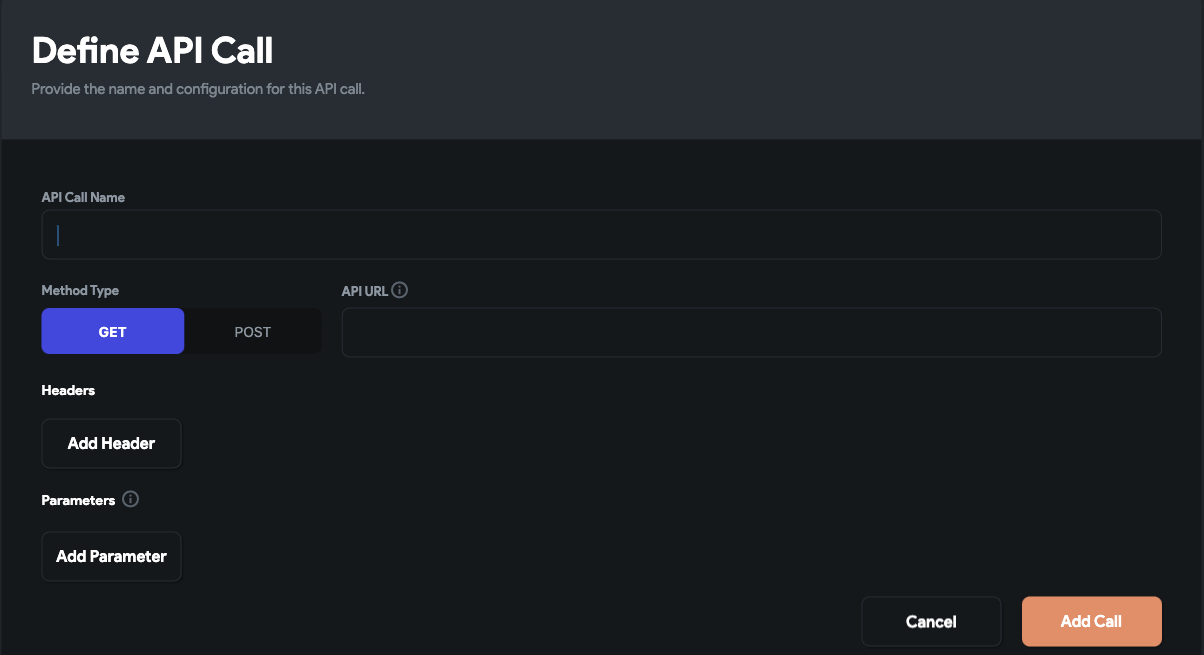Click the API Call Name label
Screen dimensions: 1204x655
pyautogui.click(x=83, y=197)
